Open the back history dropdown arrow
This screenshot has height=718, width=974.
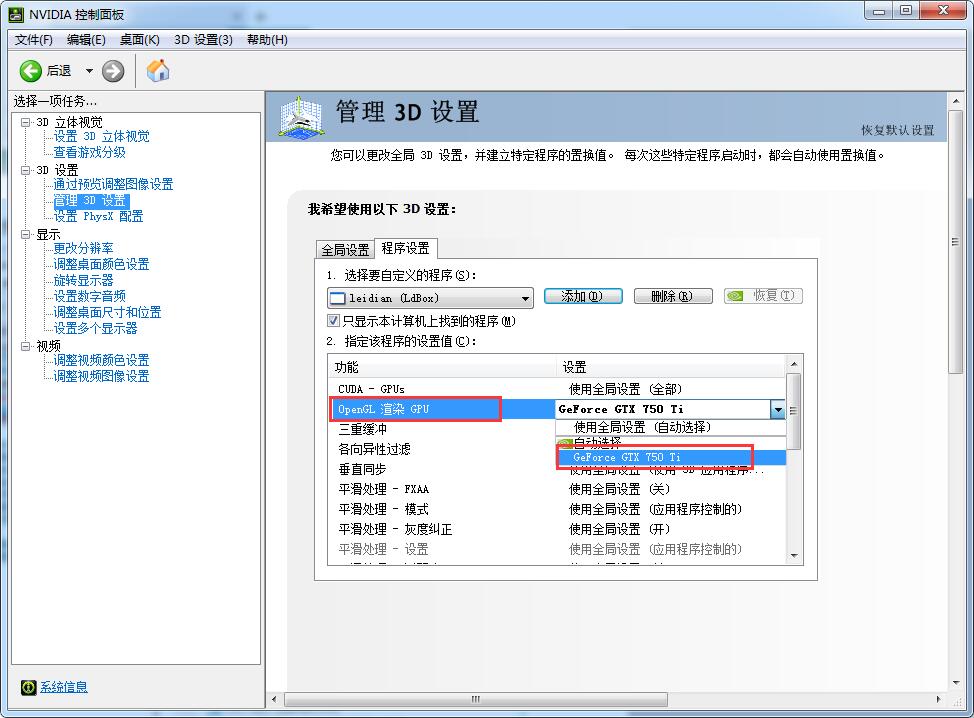click(x=89, y=71)
